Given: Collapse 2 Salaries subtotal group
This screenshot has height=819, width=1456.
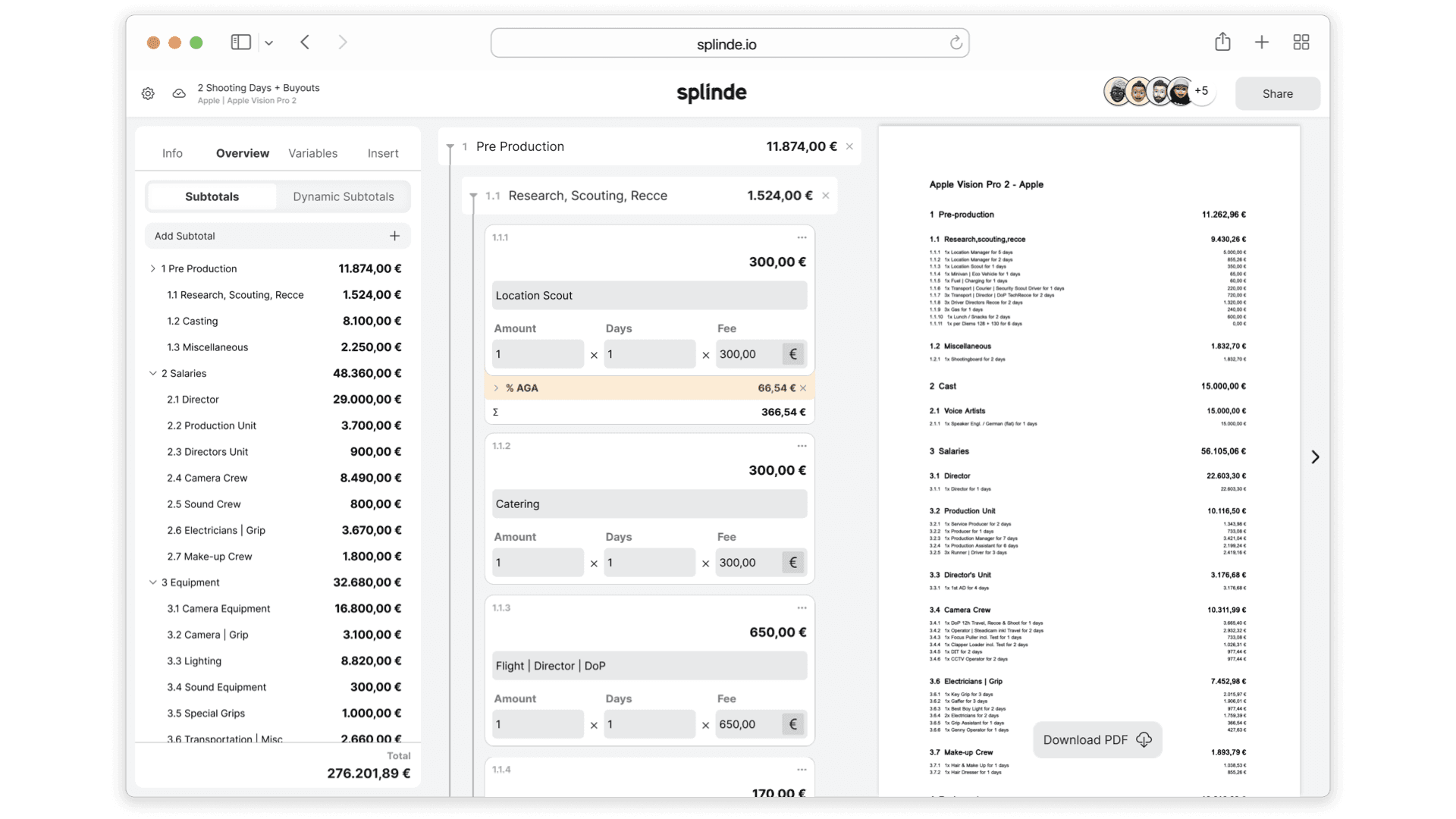Looking at the screenshot, I should pyautogui.click(x=152, y=373).
